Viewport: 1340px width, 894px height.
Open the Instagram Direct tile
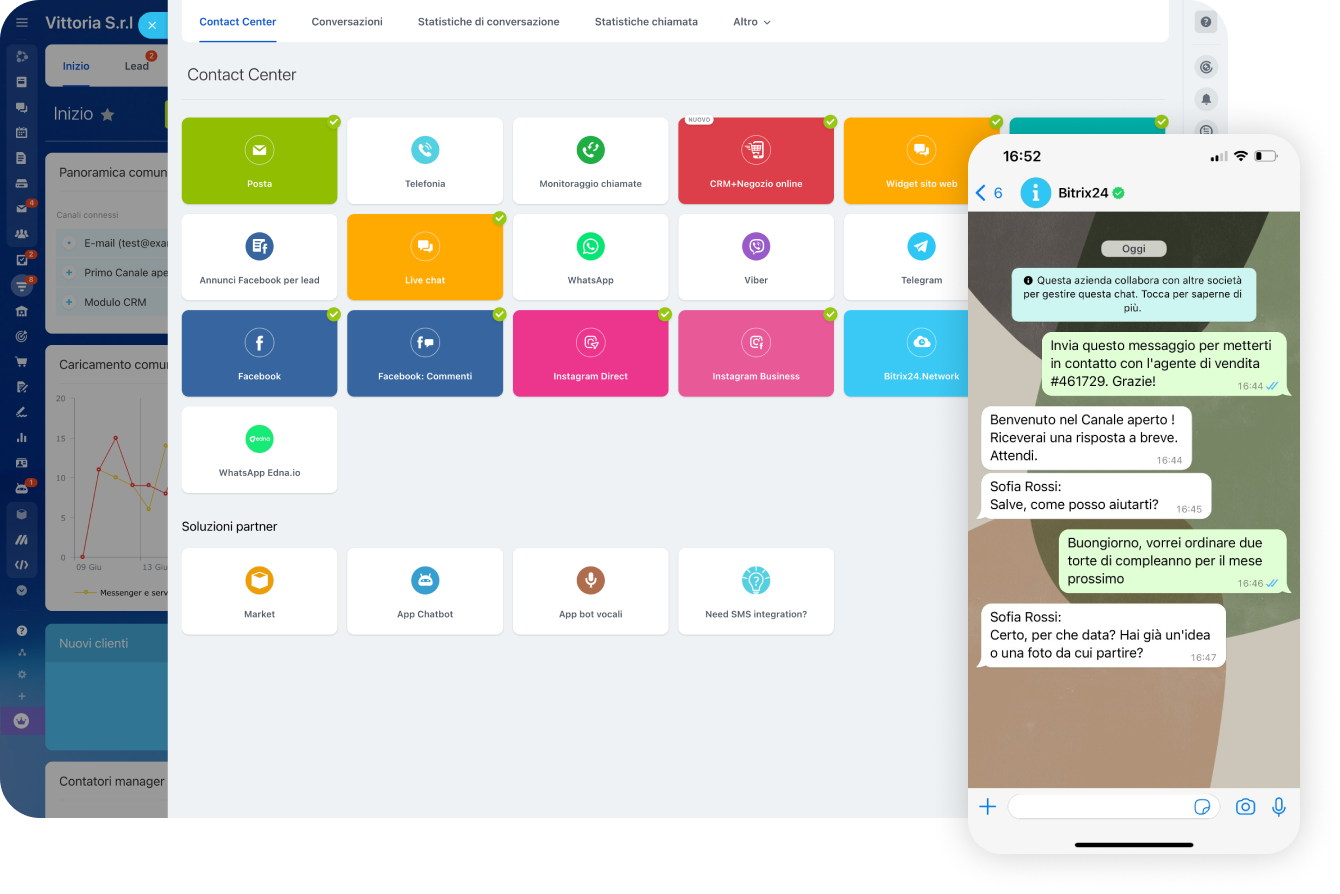(x=590, y=353)
